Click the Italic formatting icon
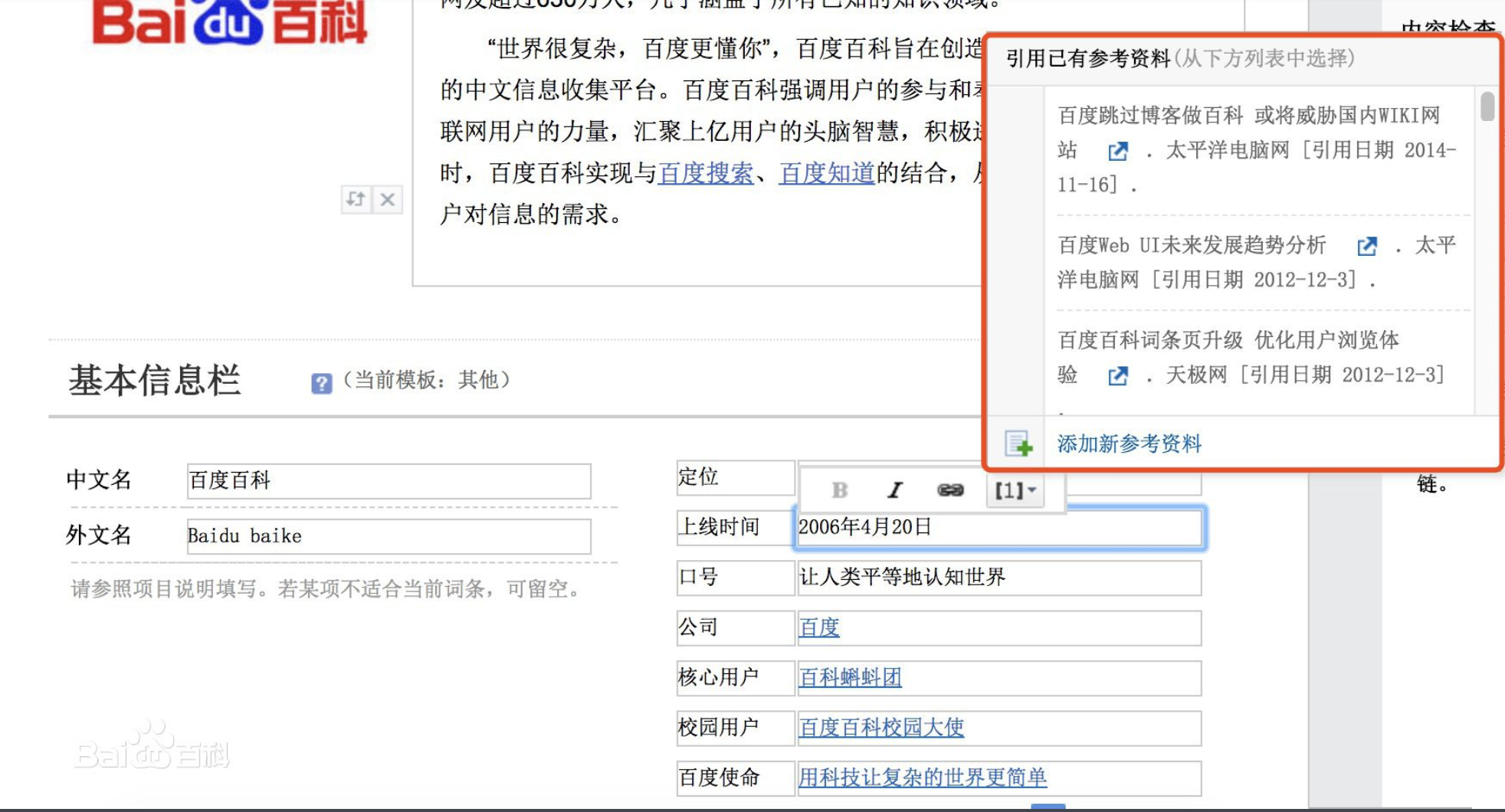This screenshot has height=812, width=1505. [895, 490]
